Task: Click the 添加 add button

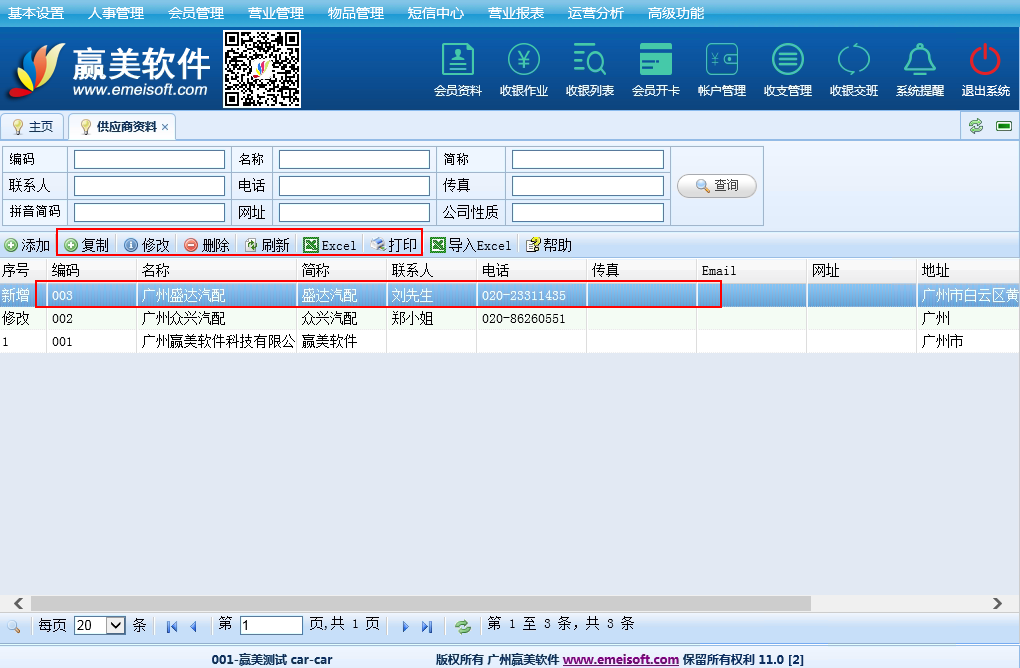Action: (27, 245)
